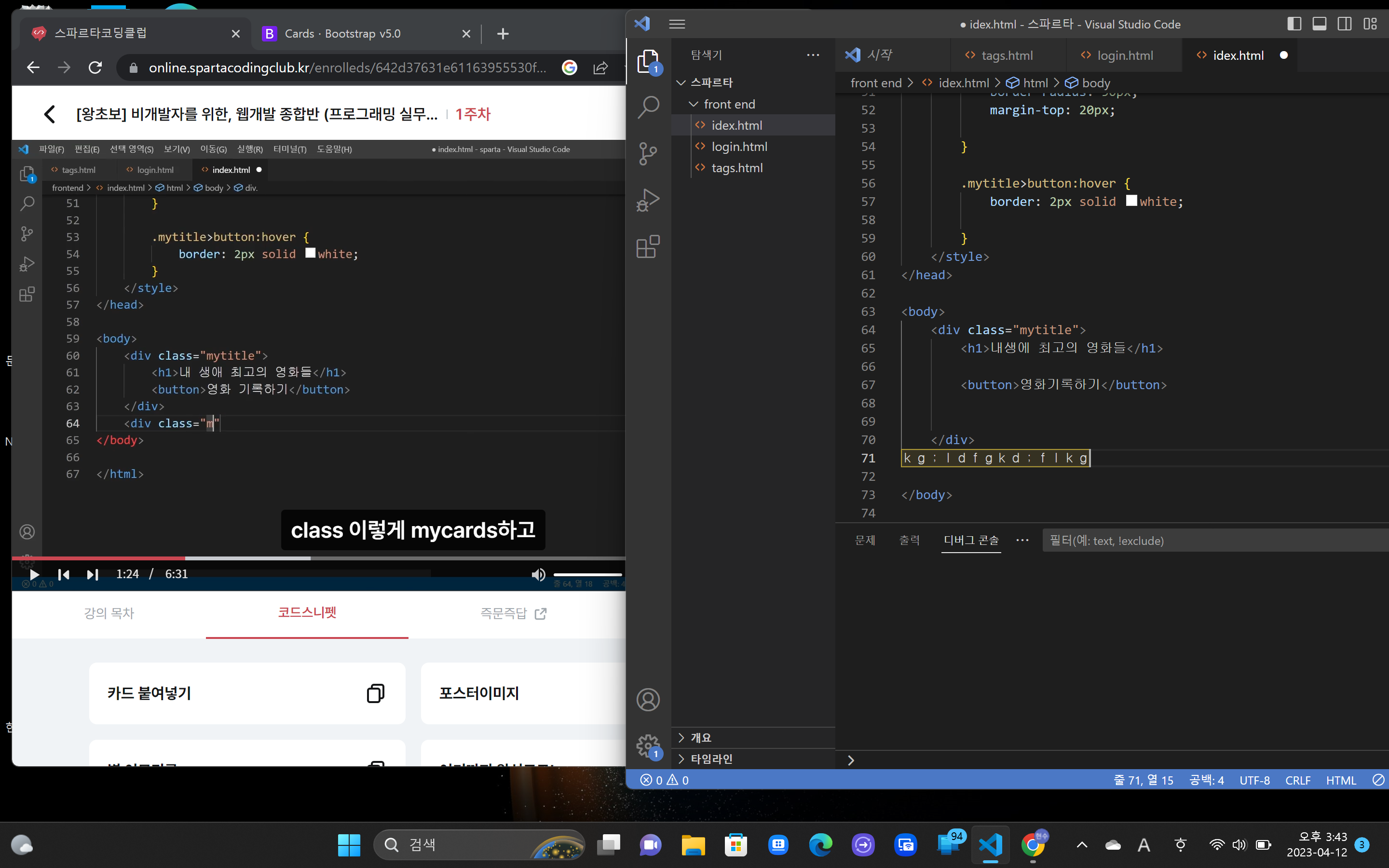The height and width of the screenshot is (868, 1389).
Task: Open login.html in the explorer tree
Action: point(754,147)
